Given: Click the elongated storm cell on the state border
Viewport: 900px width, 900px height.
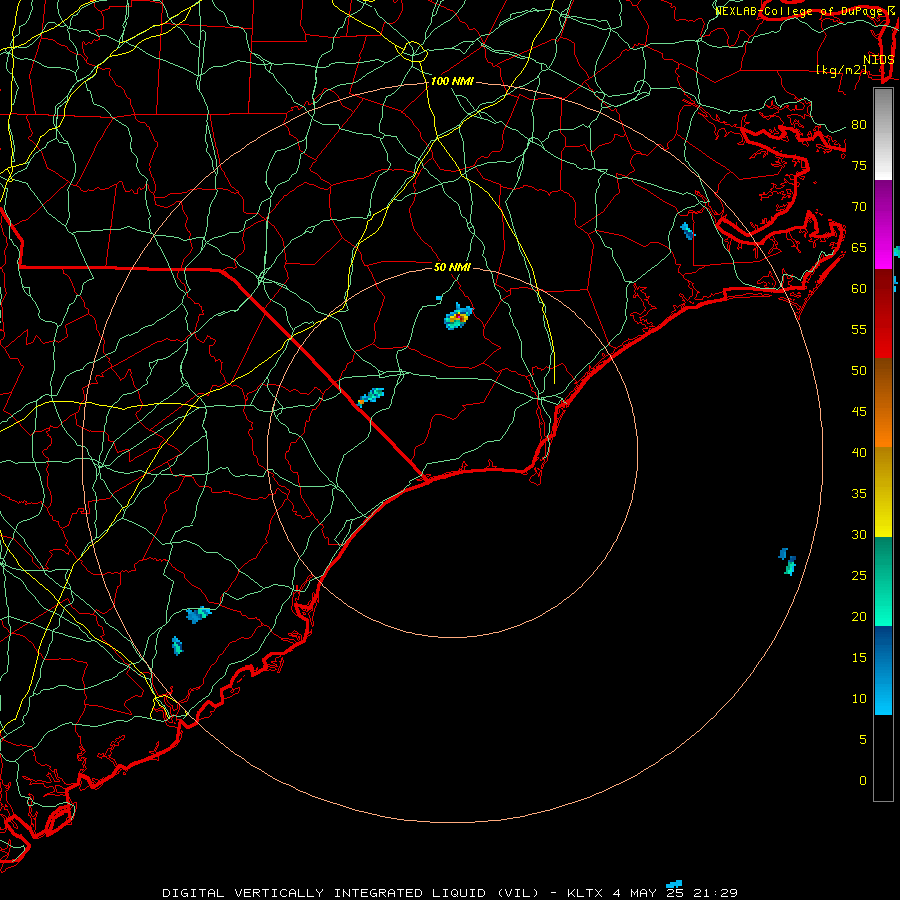Looking at the screenshot, I should pyautogui.click(x=370, y=396).
